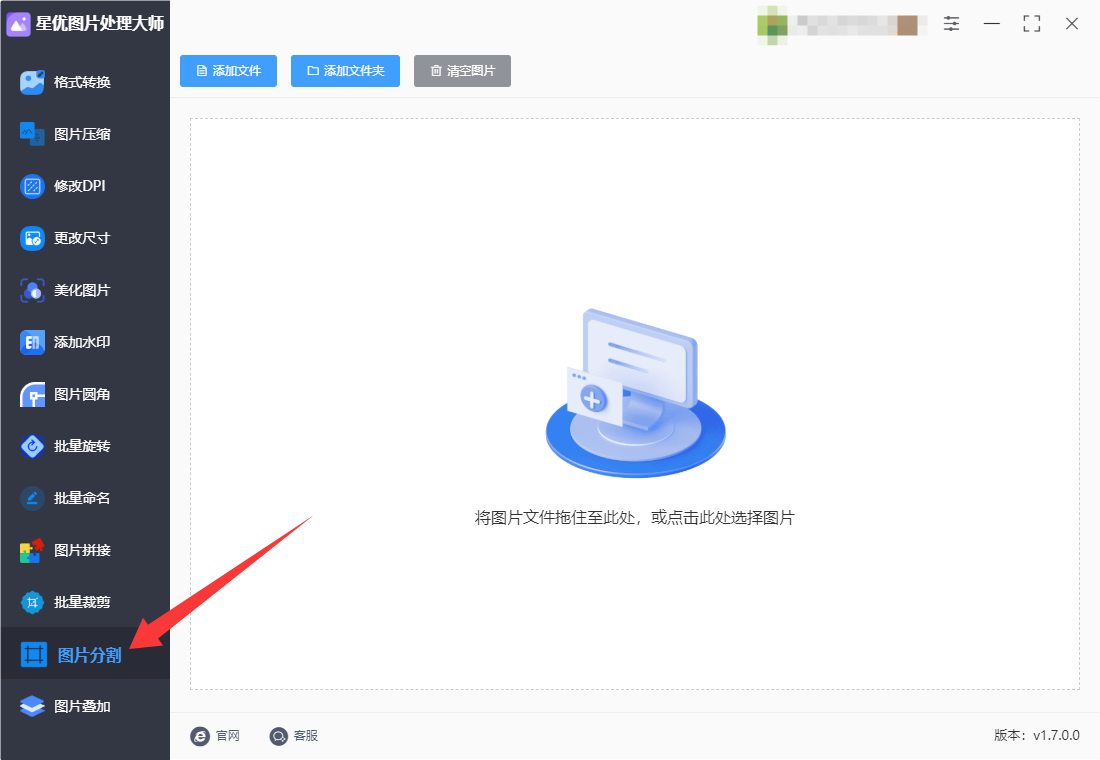Go to 批量旋转 function

click(85, 446)
